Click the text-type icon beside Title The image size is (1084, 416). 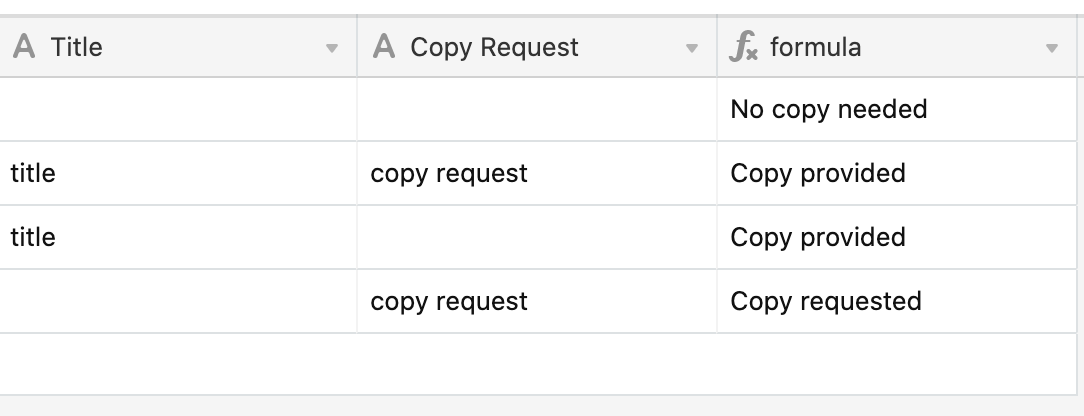pyautogui.click(x=24, y=47)
